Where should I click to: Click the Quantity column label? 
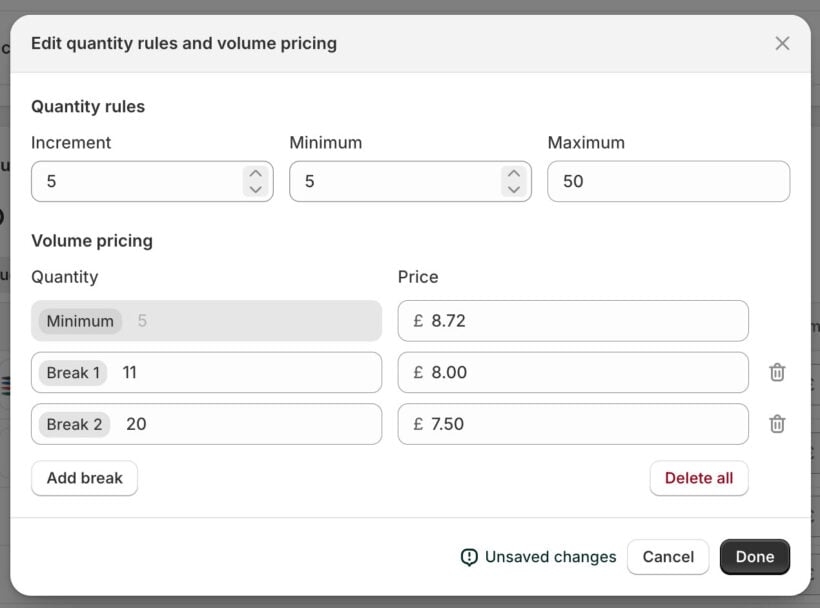coord(65,277)
